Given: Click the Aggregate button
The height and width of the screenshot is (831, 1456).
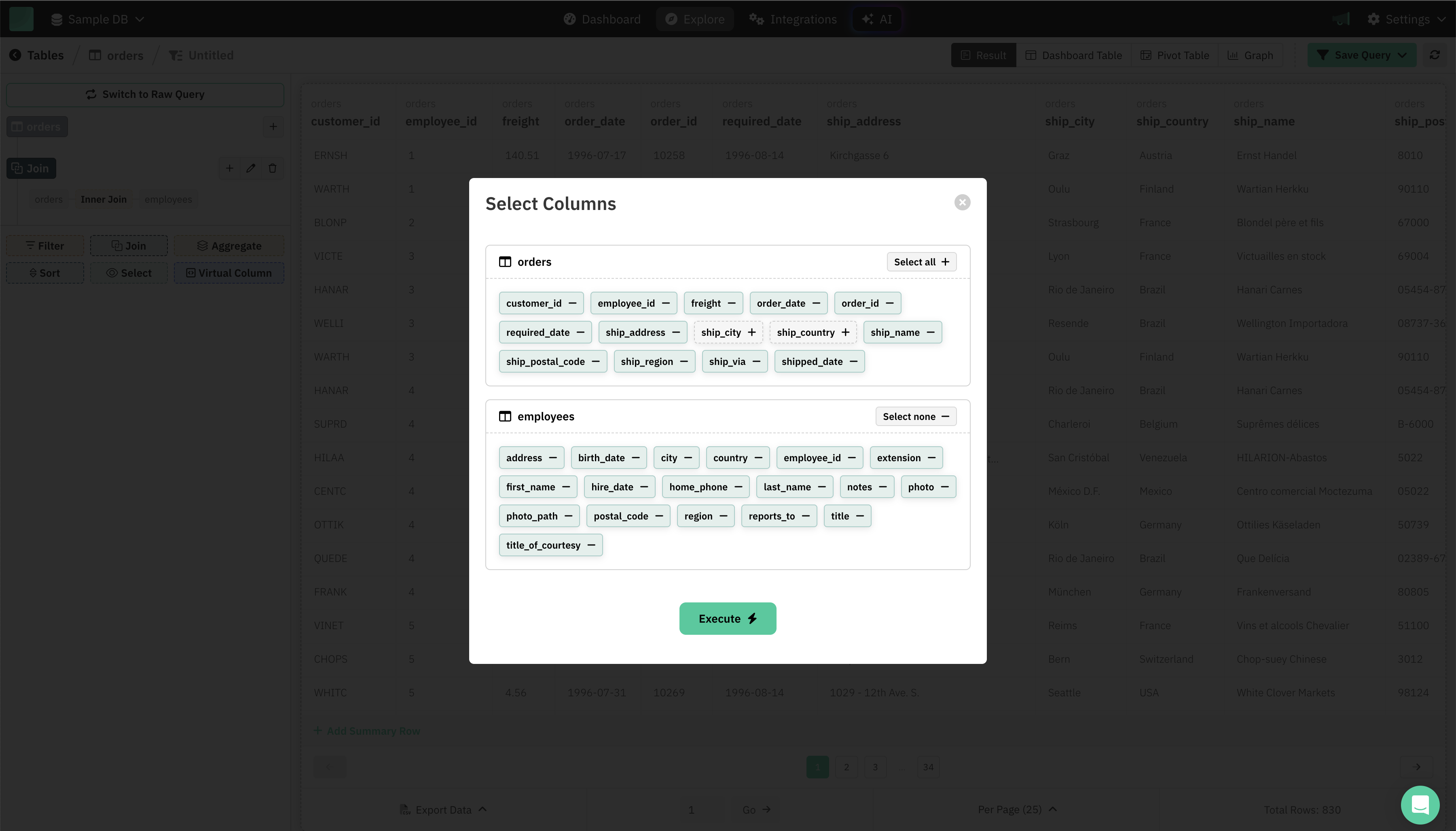Looking at the screenshot, I should (x=229, y=246).
